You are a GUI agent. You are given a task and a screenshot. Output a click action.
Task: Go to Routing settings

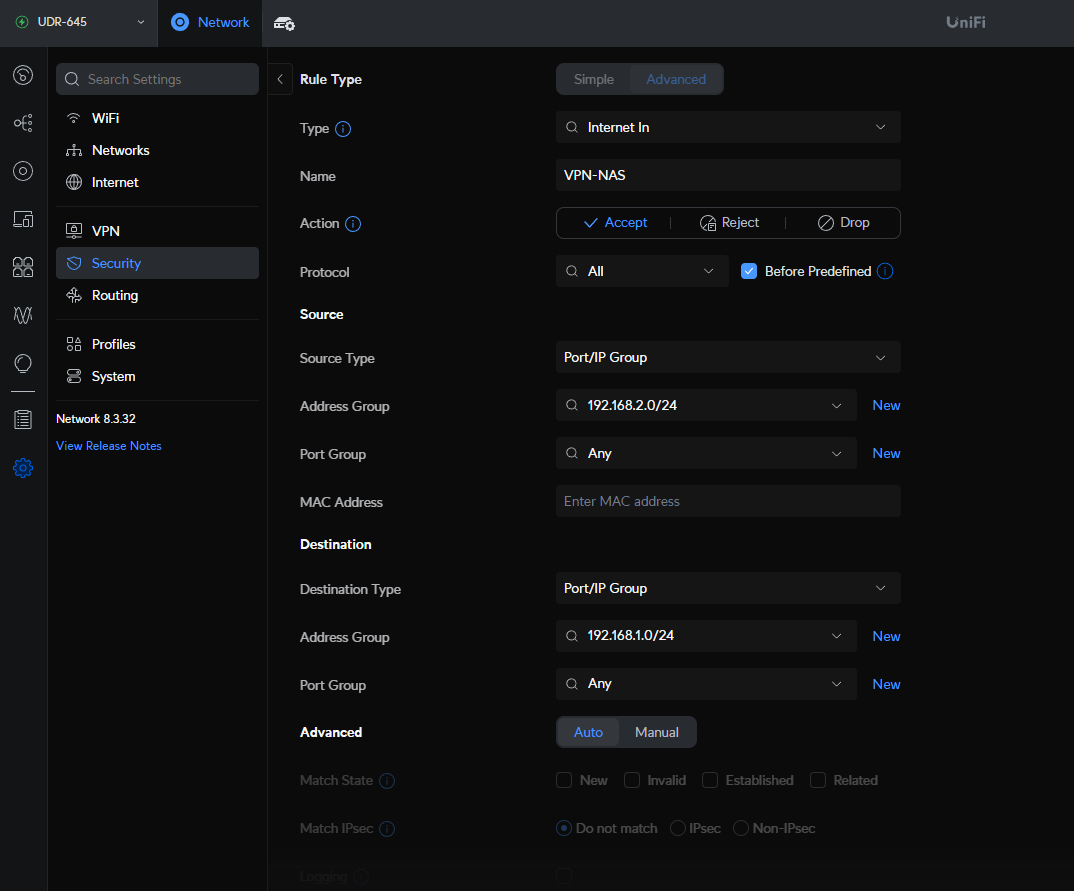tap(158, 295)
